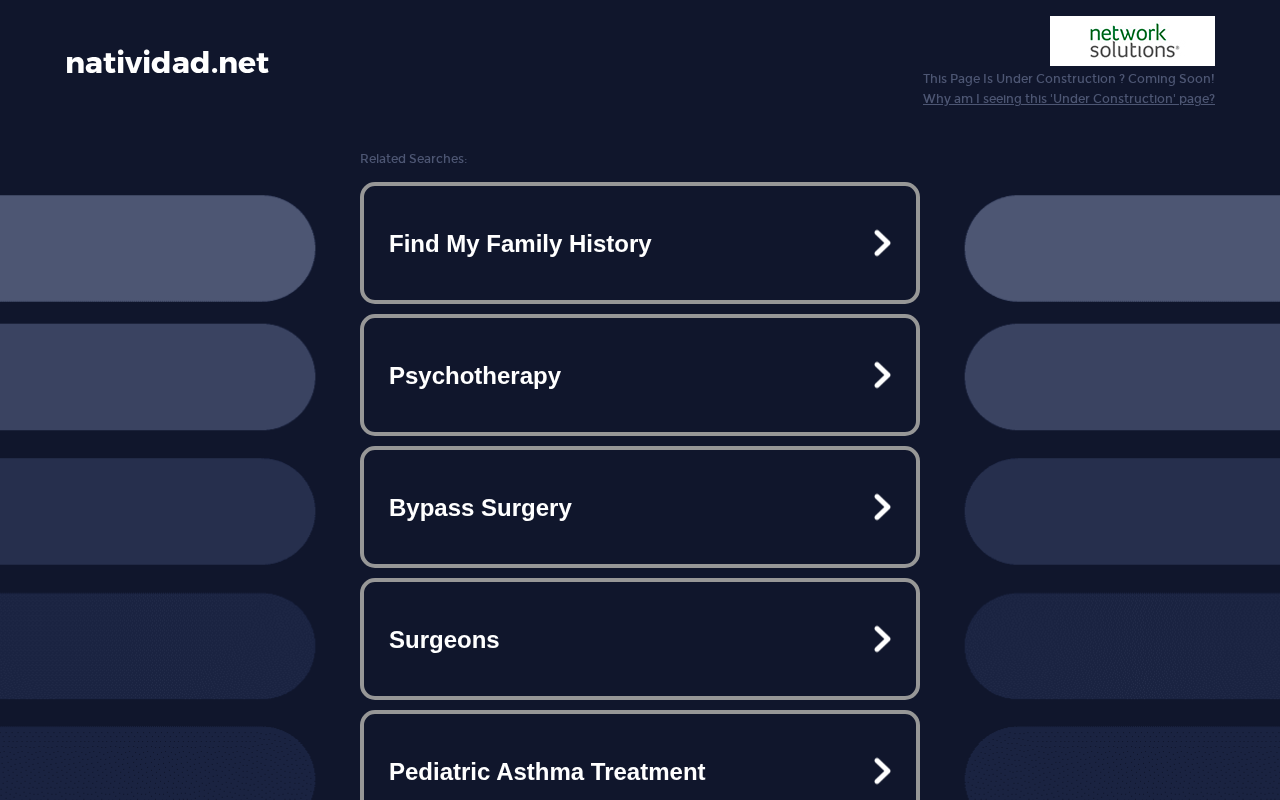Open 'Why am I seeing this Under Construction page?' link
Viewport: 1280px width, 800px height.
[1069, 99]
